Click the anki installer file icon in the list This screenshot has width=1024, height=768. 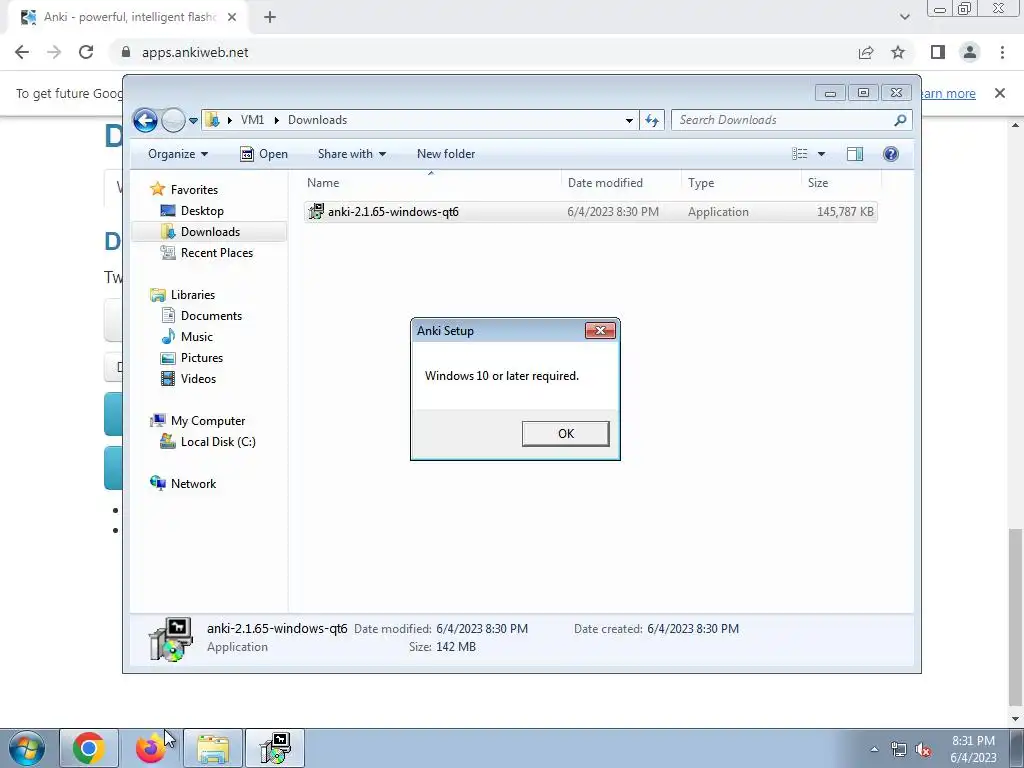click(x=316, y=212)
